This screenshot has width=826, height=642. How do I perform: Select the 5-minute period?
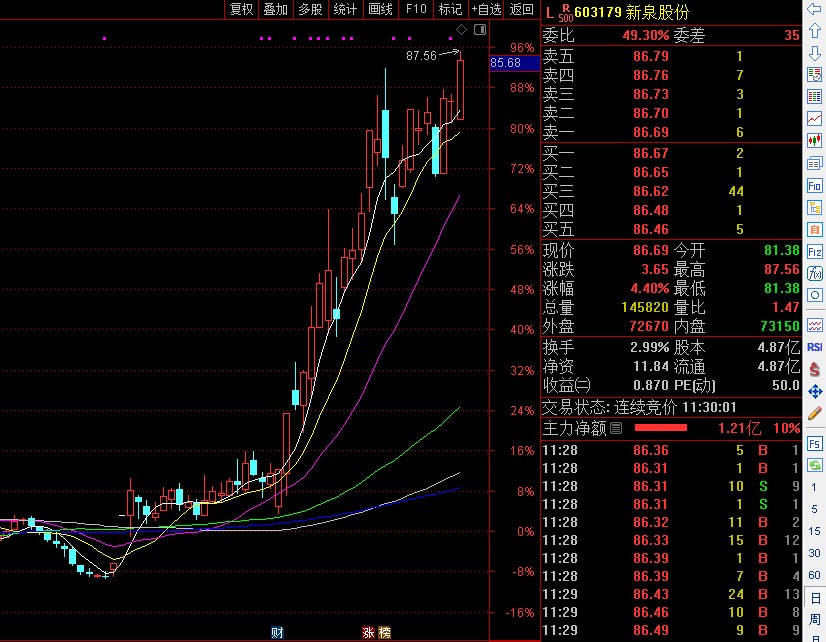(814, 509)
